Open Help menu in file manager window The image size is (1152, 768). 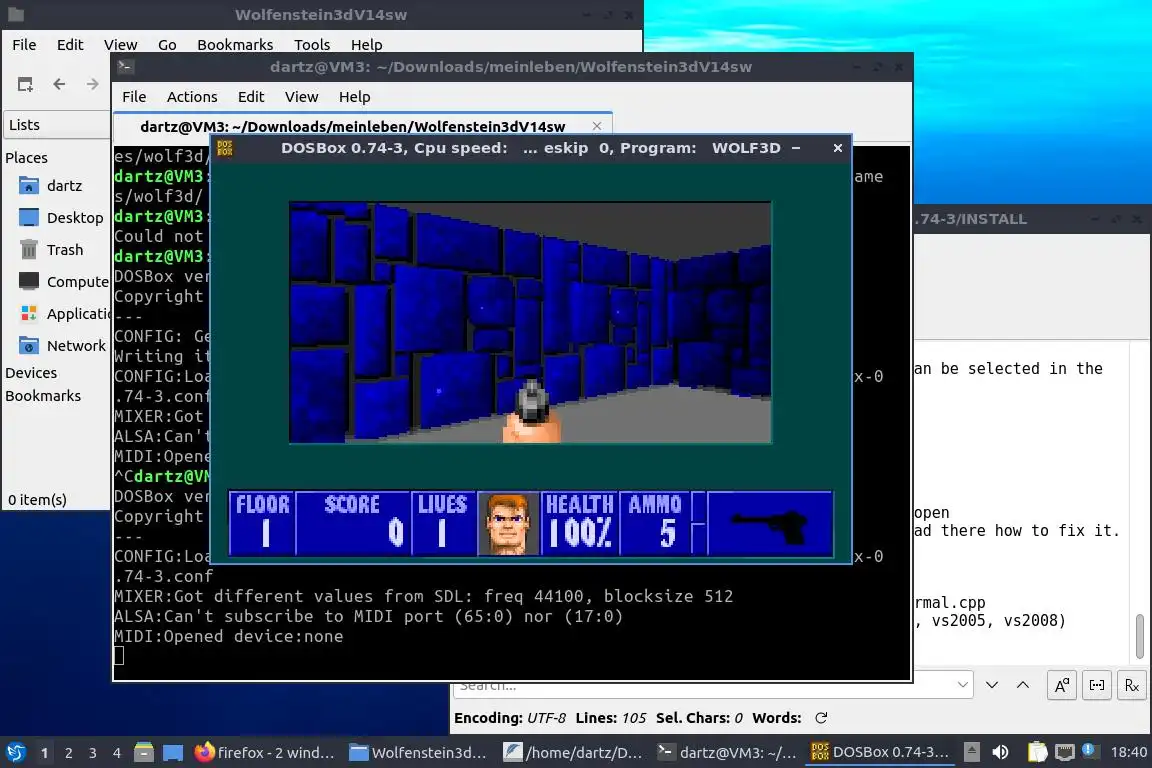367,45
